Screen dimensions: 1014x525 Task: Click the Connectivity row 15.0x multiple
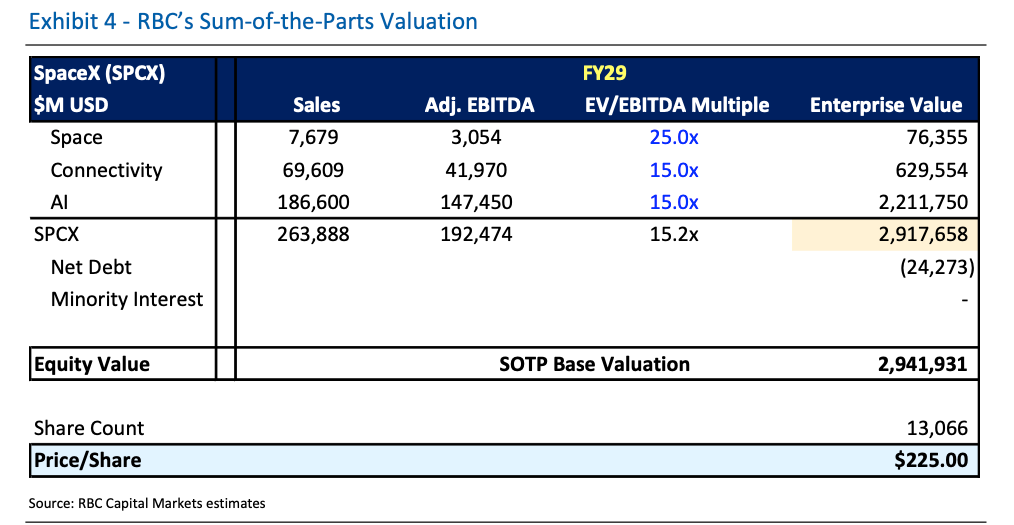pyautogui.click(x=674, y=170)
